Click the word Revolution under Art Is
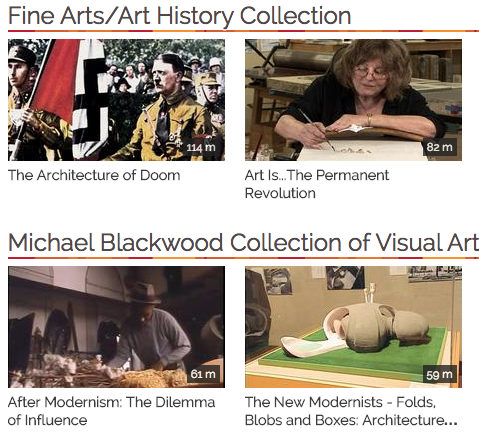The image size is (479, 437). tap(280, 193)
